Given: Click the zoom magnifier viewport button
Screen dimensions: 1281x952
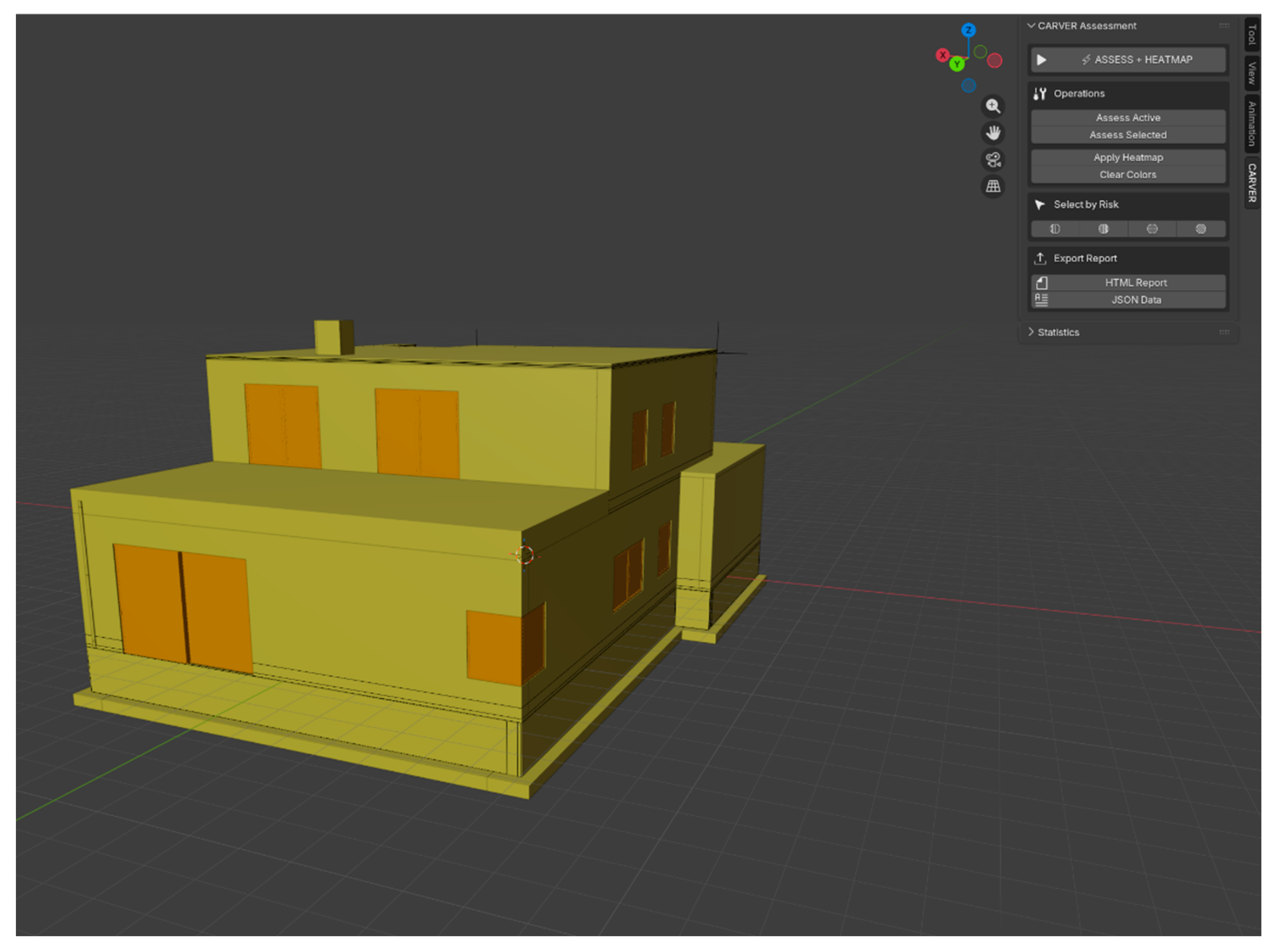Looking at the screenshot, I should click(x=993, y=107).
